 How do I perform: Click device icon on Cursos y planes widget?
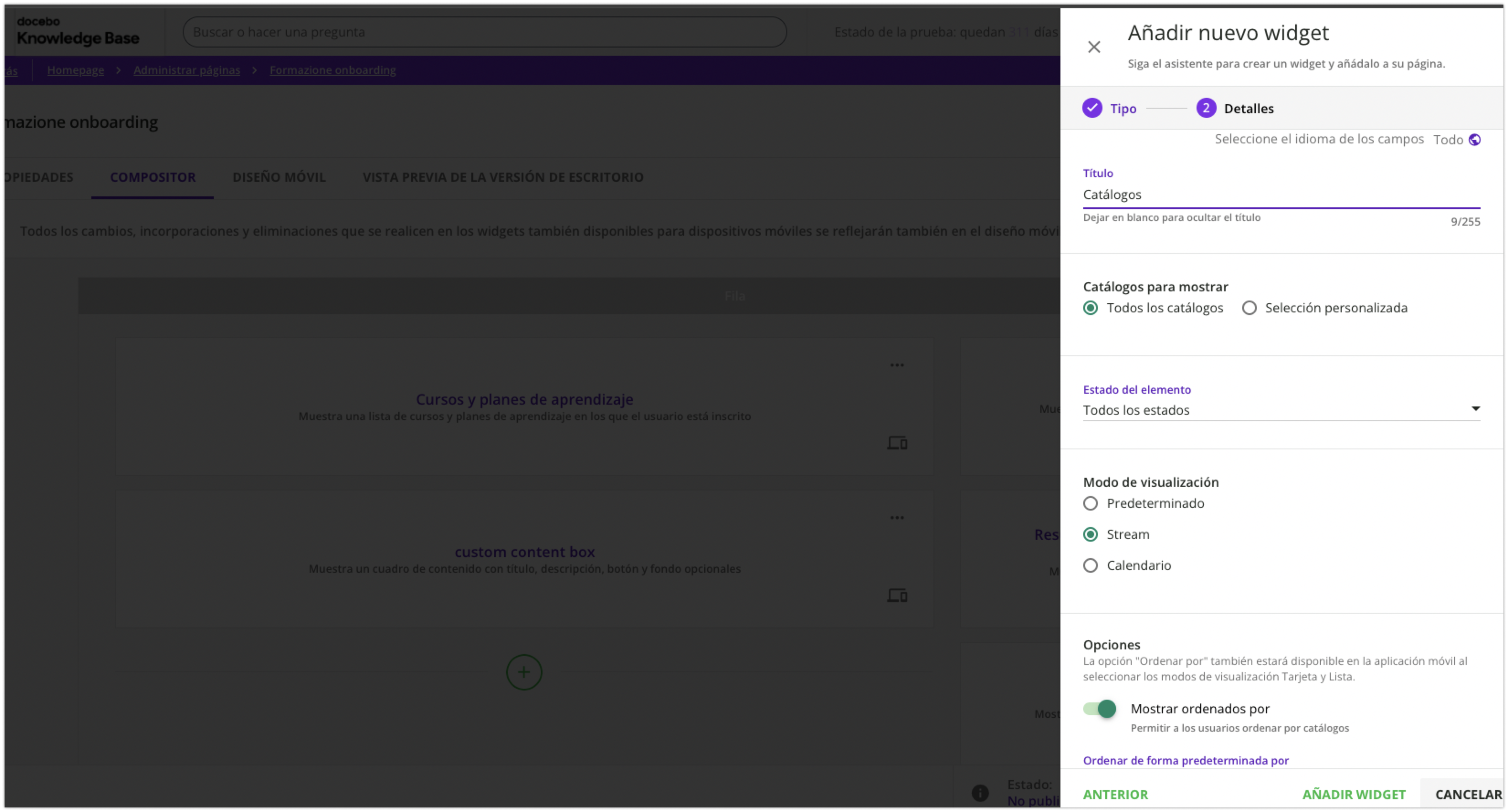point(897,443)
